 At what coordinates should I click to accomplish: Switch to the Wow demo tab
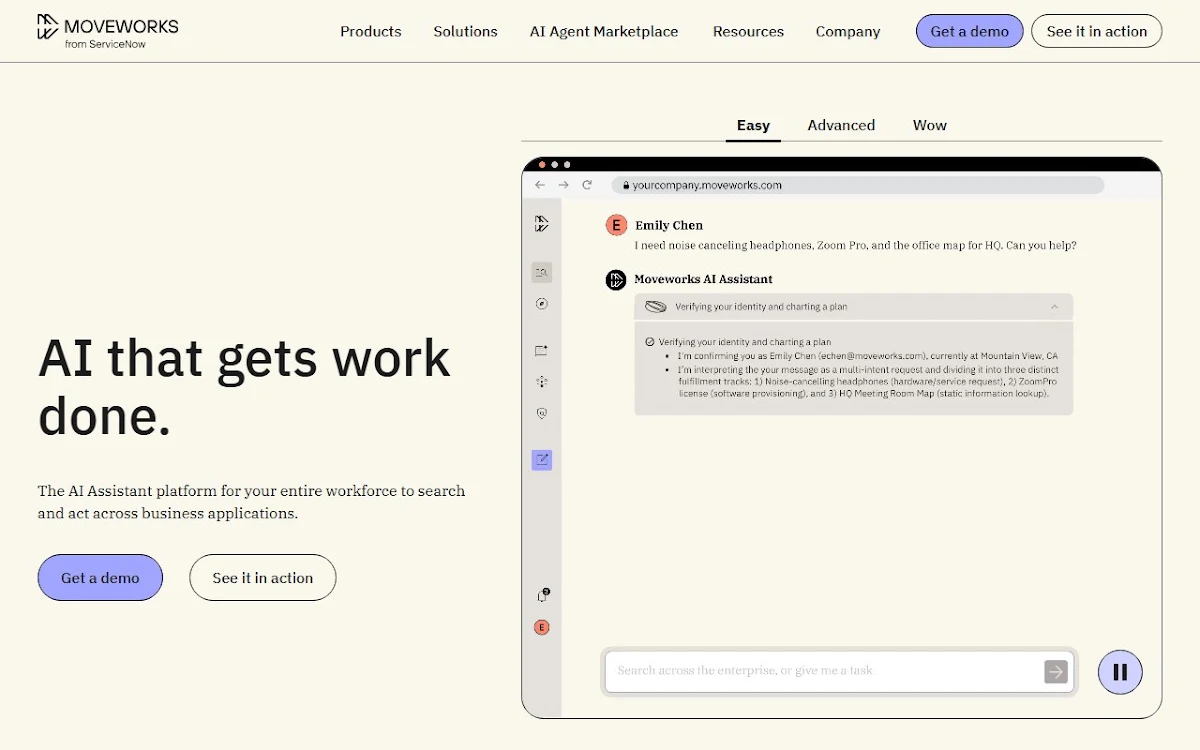[930, 125]
